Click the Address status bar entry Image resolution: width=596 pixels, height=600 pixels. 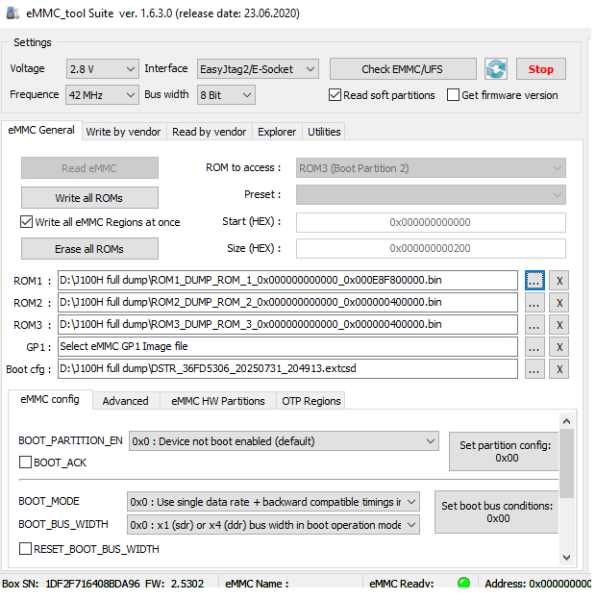[x=538, y=584]
